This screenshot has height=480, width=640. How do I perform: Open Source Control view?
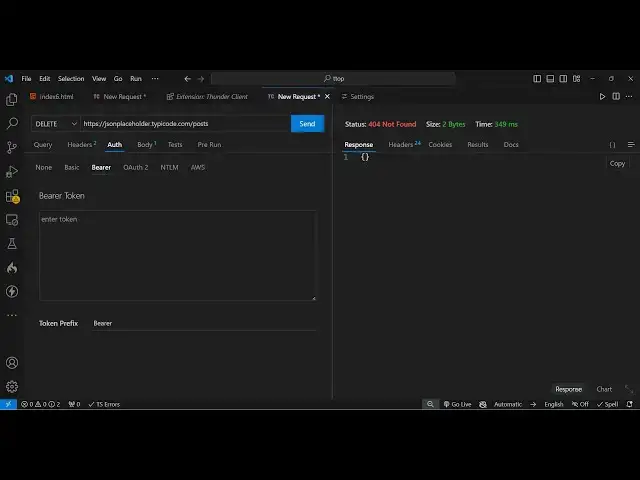pyautogui.click(x=12, y=147)
